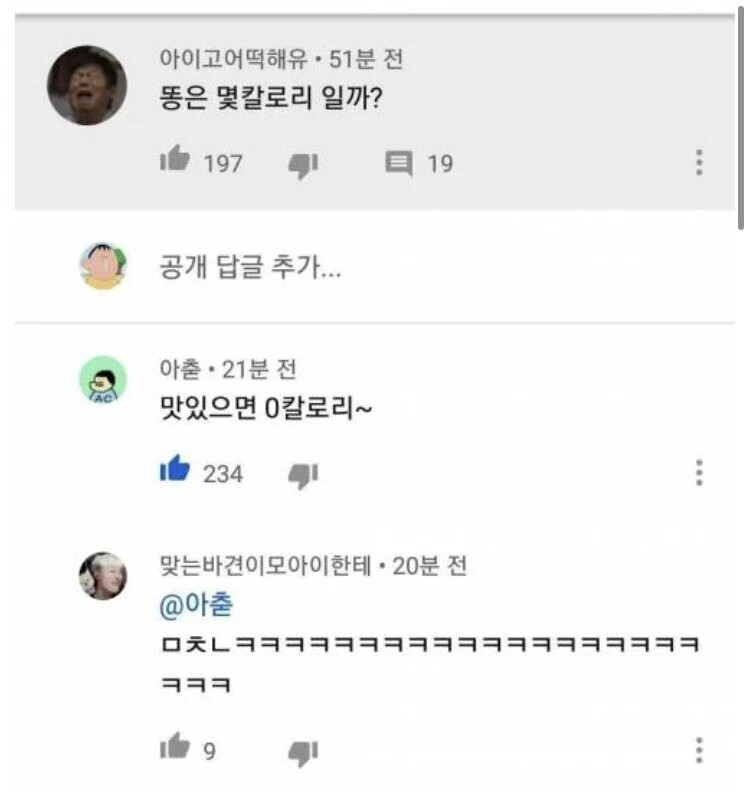The width and height of the screenshot is (750, 792).
Task: Dislike the reply by 맞는바견이모아이한테
Action: pyautogui.click(x=302, y=749)
